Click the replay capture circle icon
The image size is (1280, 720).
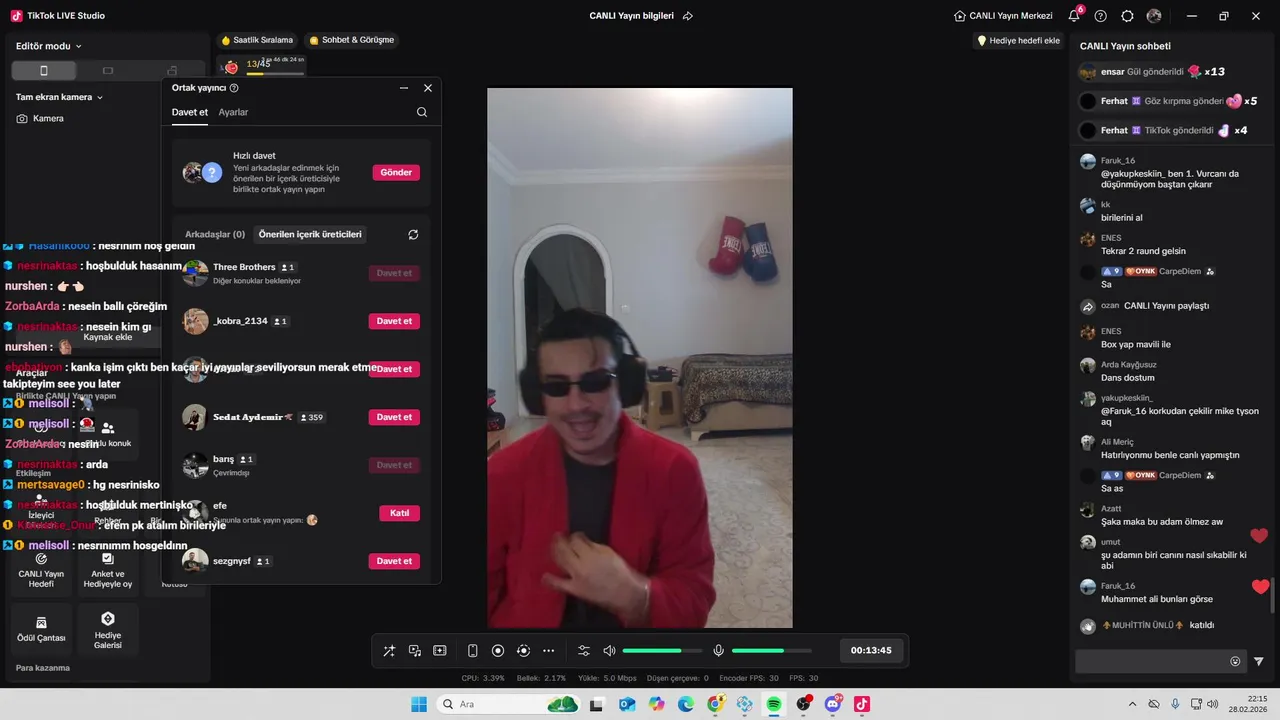523,651
